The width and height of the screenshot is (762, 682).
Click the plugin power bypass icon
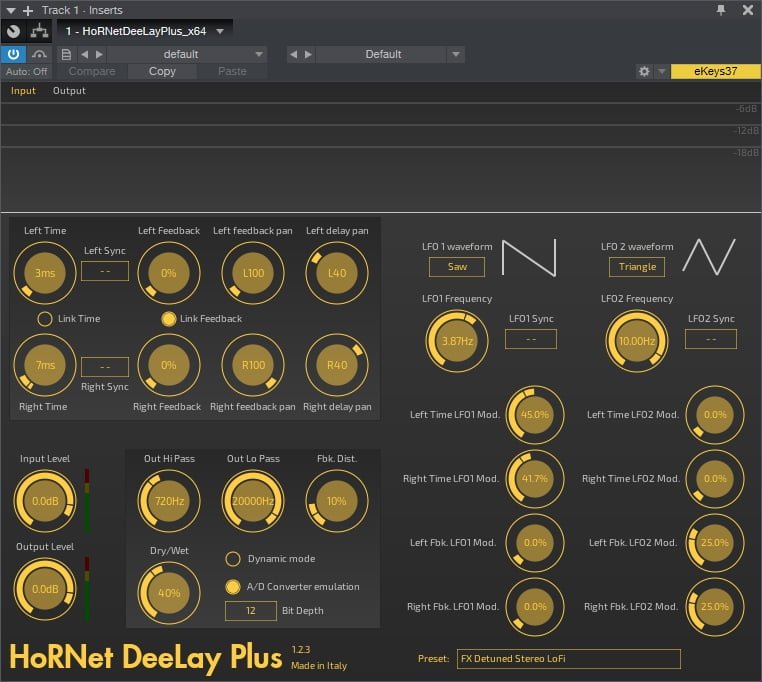coord(14,54)
